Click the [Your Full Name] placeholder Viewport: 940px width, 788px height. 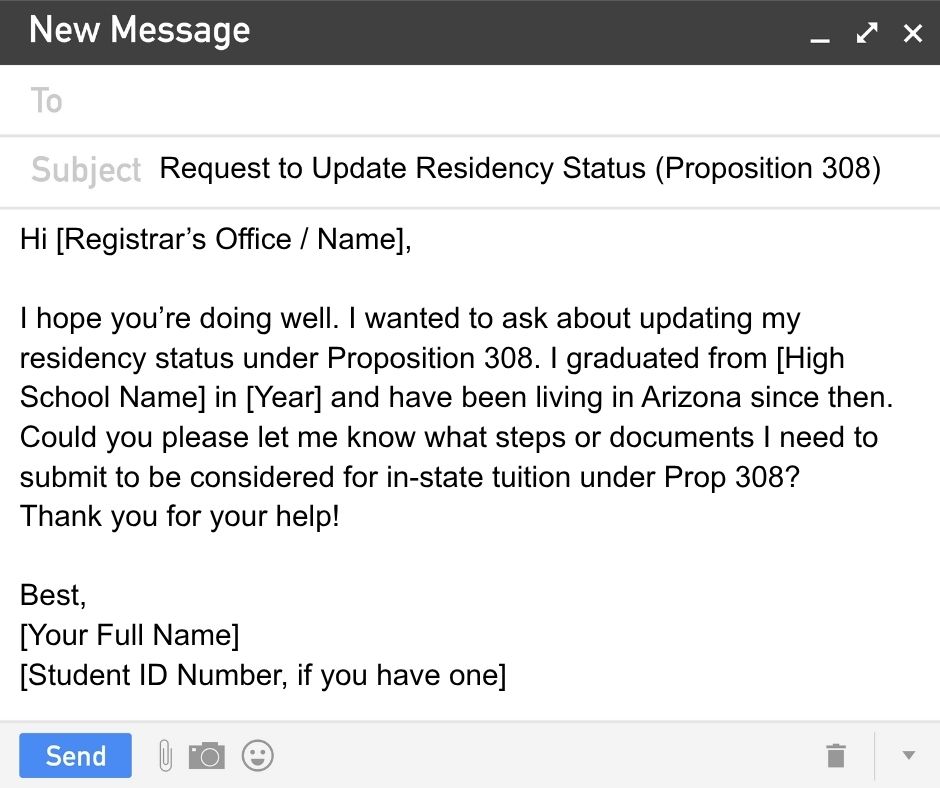coord(130,635)
